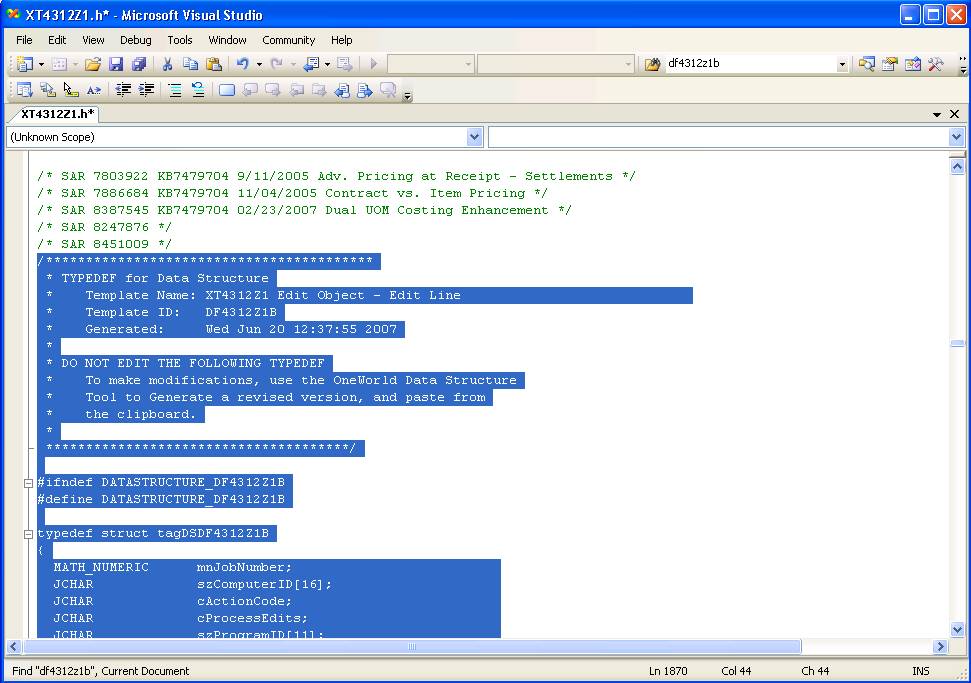The width and height of the screenshot is (971, 683).
Task: Open the Debug menu
Action: click(136, 40)
